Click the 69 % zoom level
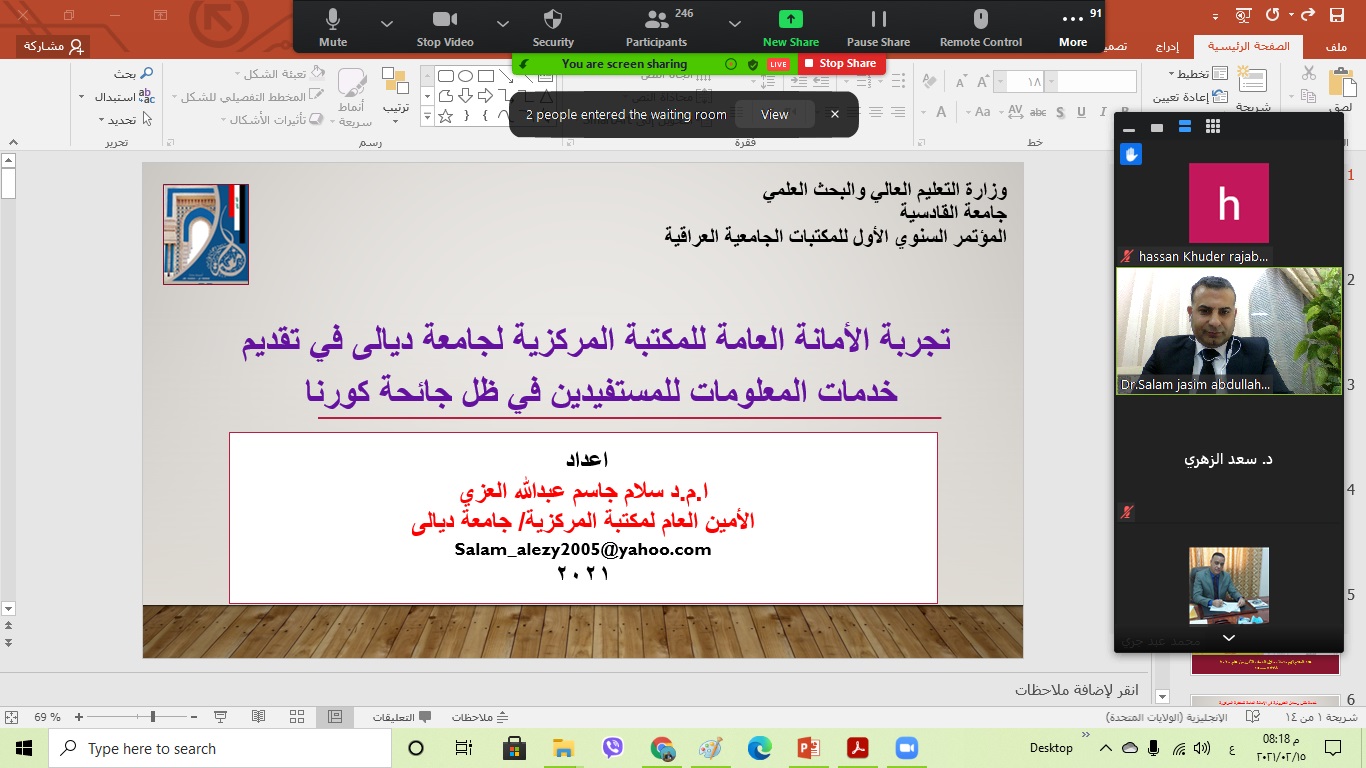 click(47, 717)
